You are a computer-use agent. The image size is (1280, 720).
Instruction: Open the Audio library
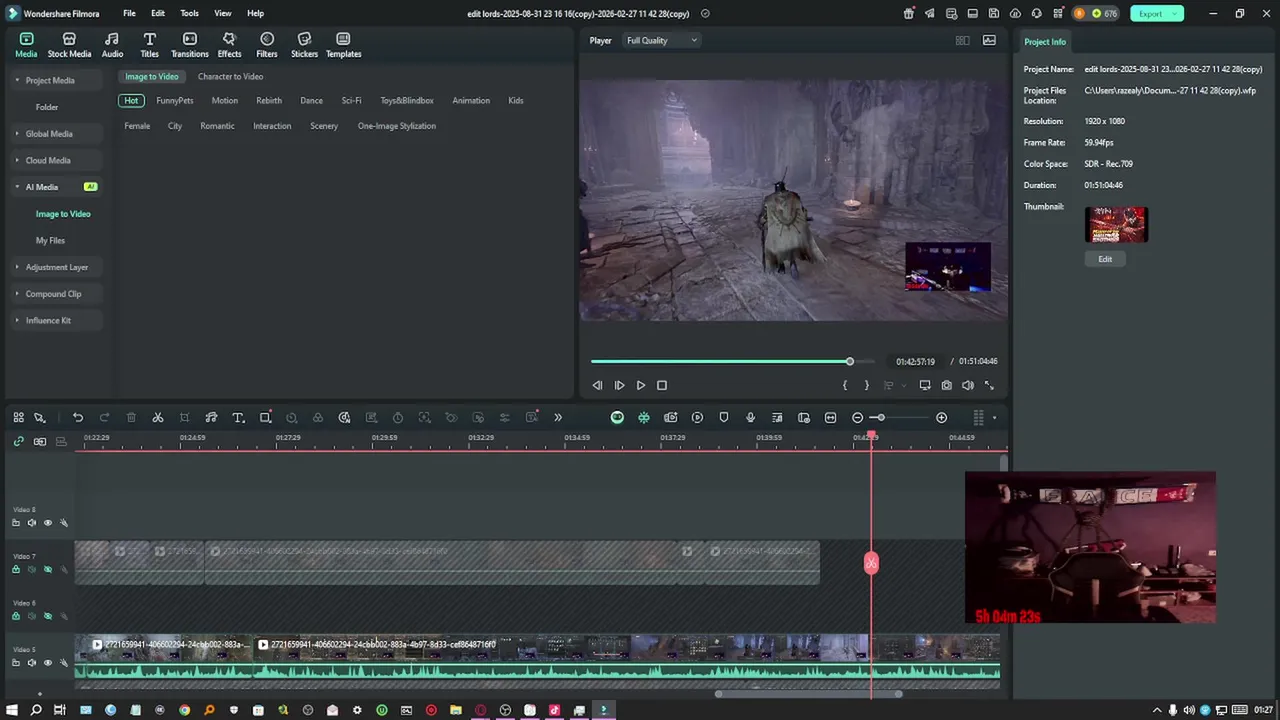click(x=112, y=45)
